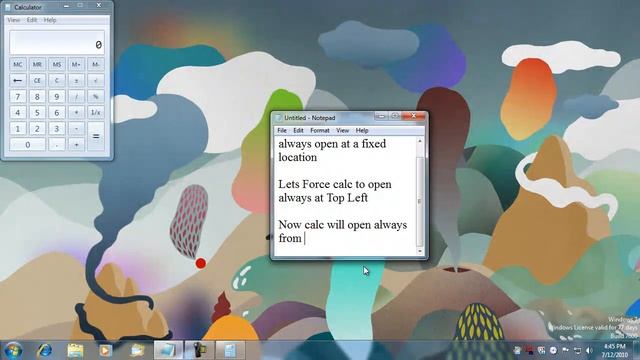The width and height of the screenshot is (640, 360).
Task: Click the CE button in Calculator
Action: coord(37,80)
